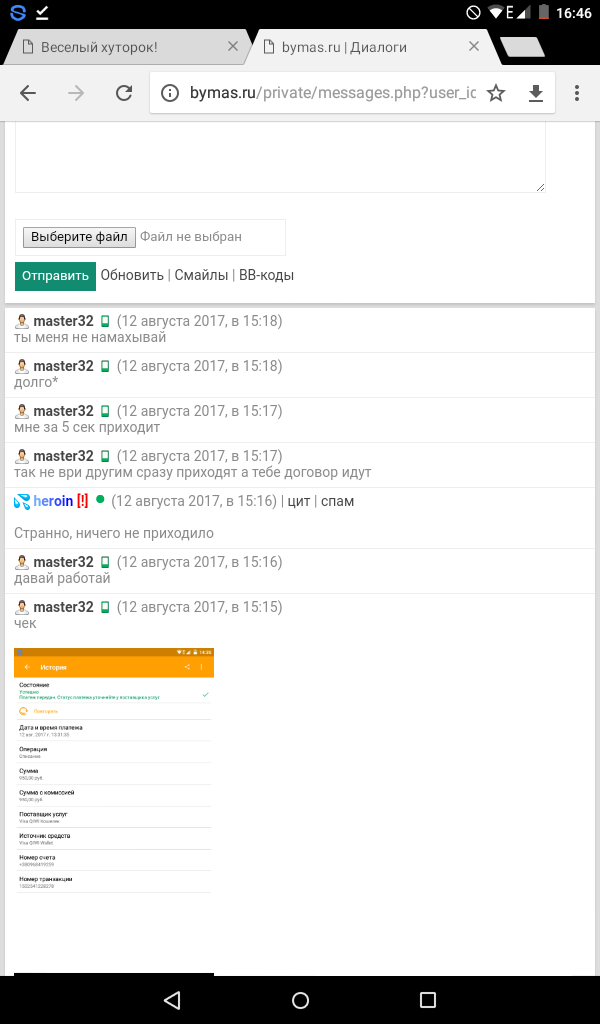Open Chrome three-dot overflow menu
The width and height of the screenshot is (600, 1024).
[577, 93]
